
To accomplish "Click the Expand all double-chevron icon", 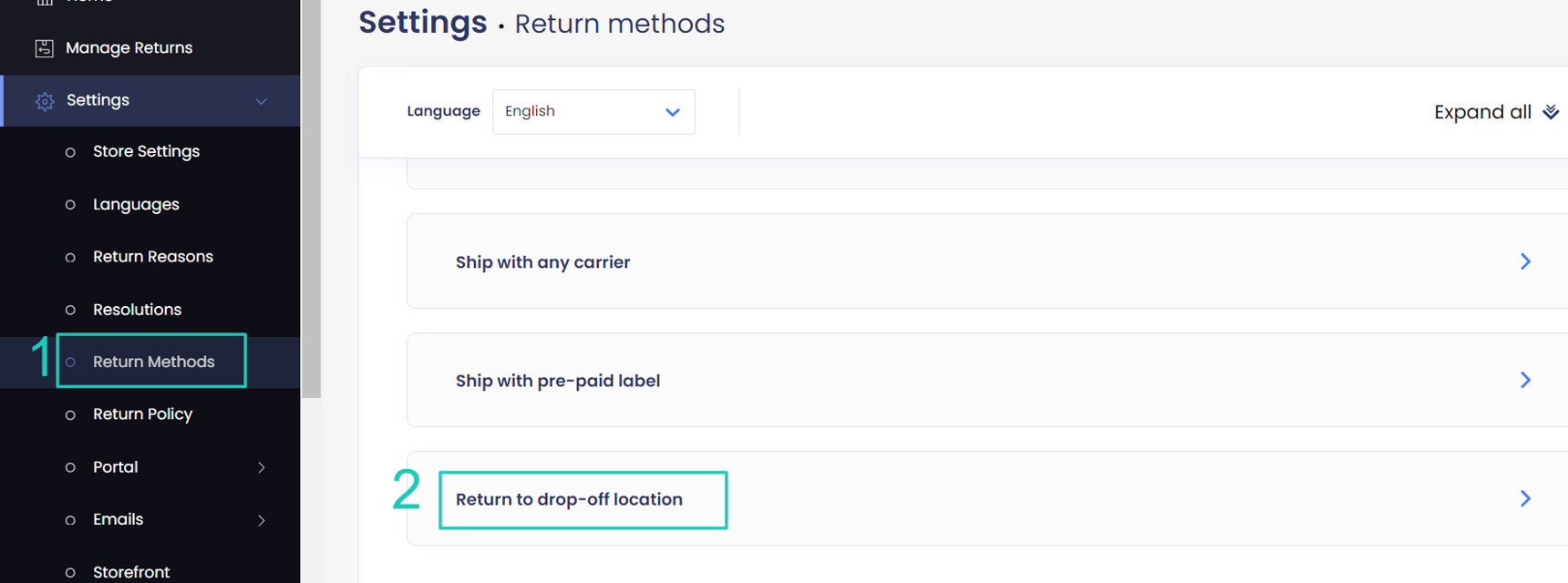I will click(1550, 112).
